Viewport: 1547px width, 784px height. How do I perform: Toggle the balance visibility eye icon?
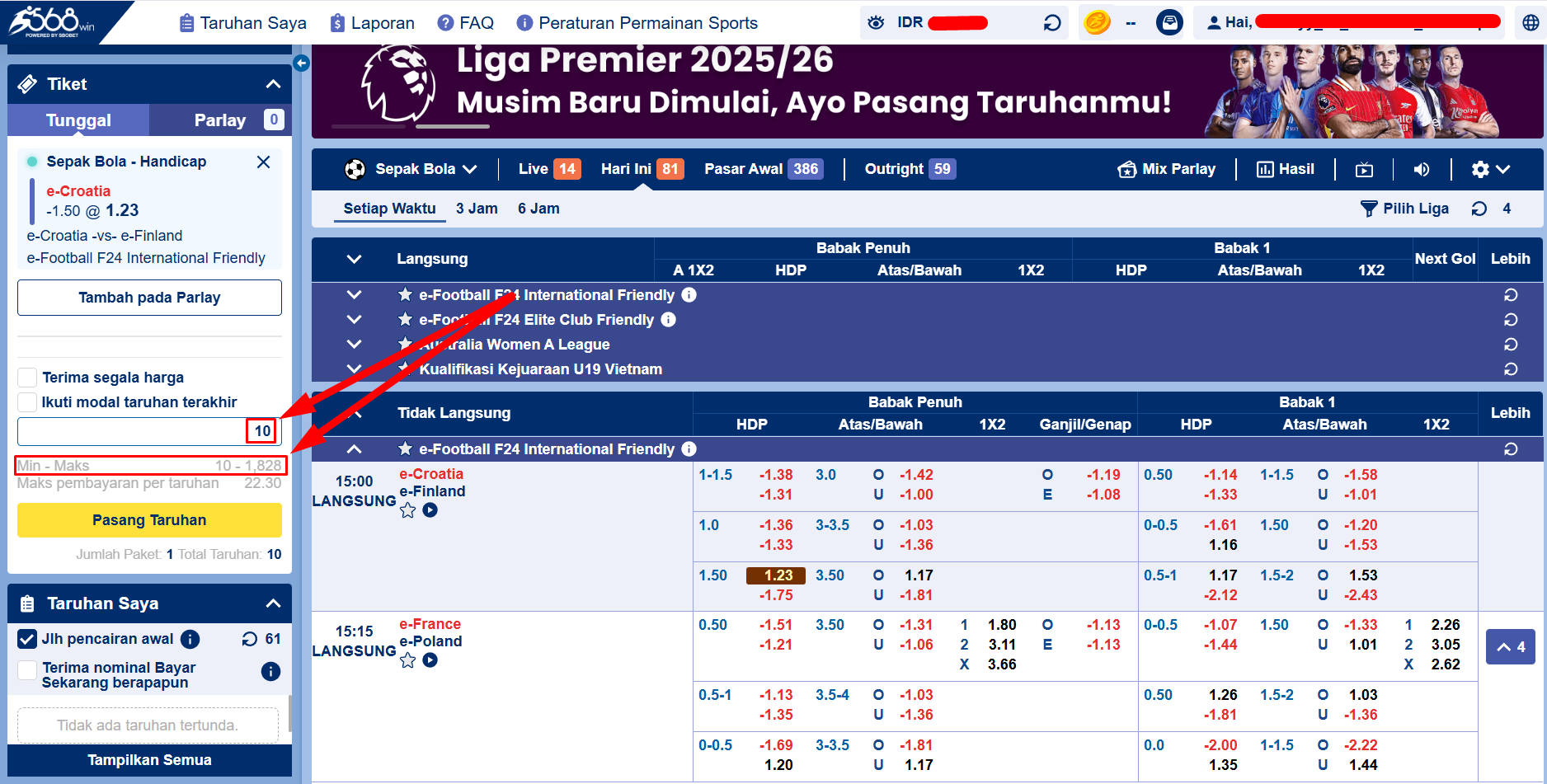pyautogui.click(x=877, y=23)
